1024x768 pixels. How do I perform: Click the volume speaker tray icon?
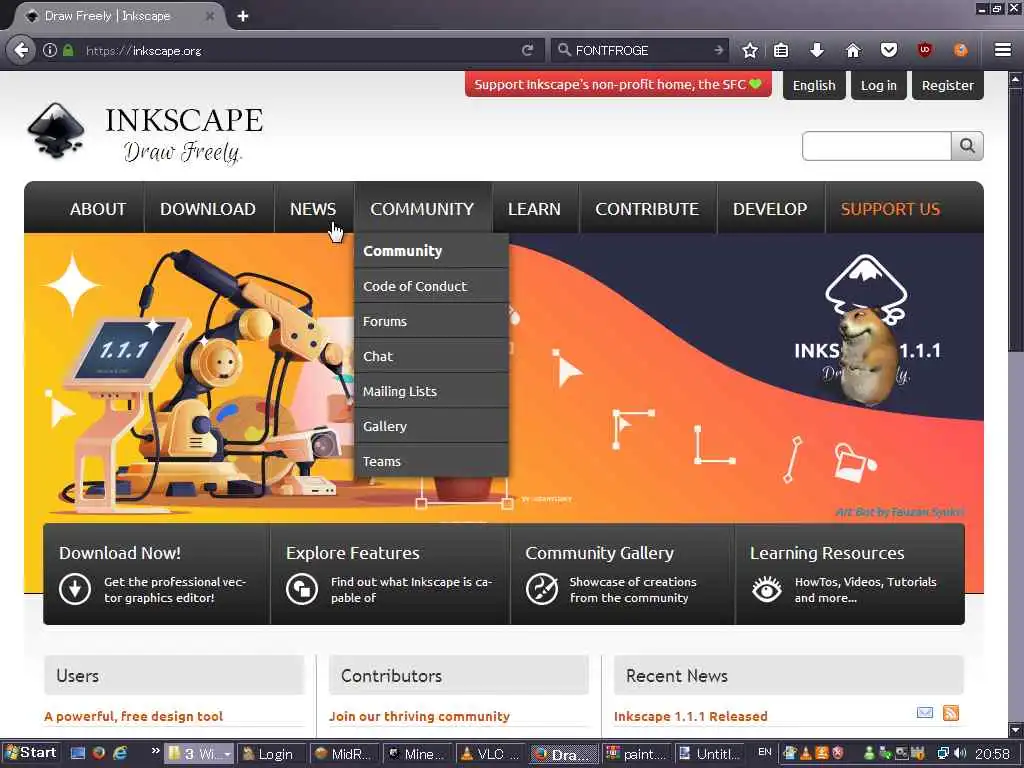pos(961,754)
